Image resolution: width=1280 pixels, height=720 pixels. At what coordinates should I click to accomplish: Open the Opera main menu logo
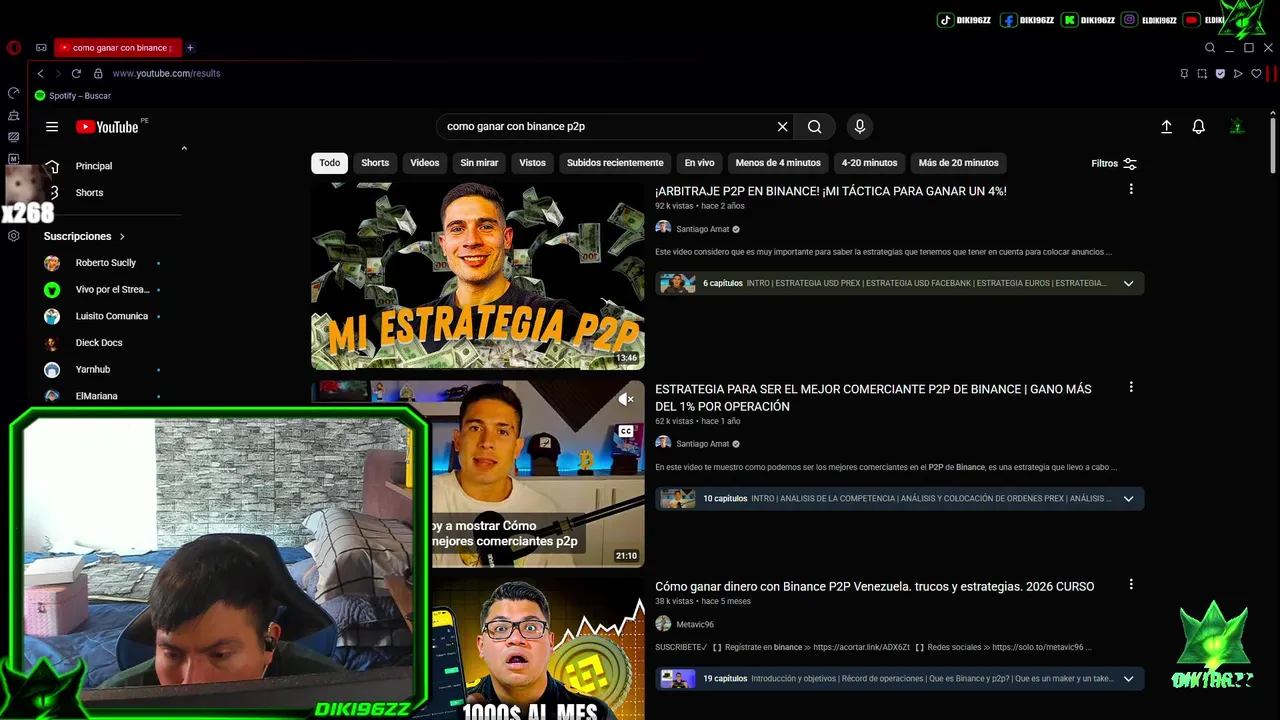point(14,47)
